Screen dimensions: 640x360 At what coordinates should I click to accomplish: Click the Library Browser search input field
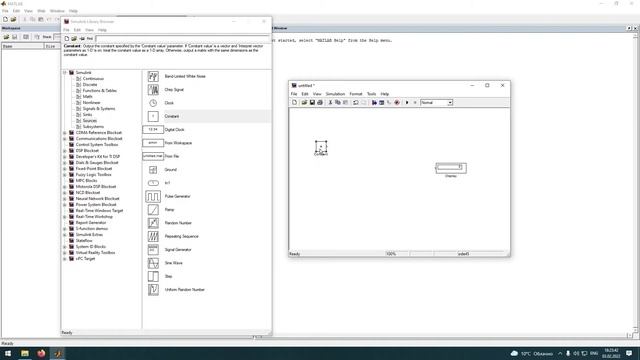click(x=182, y=38)
